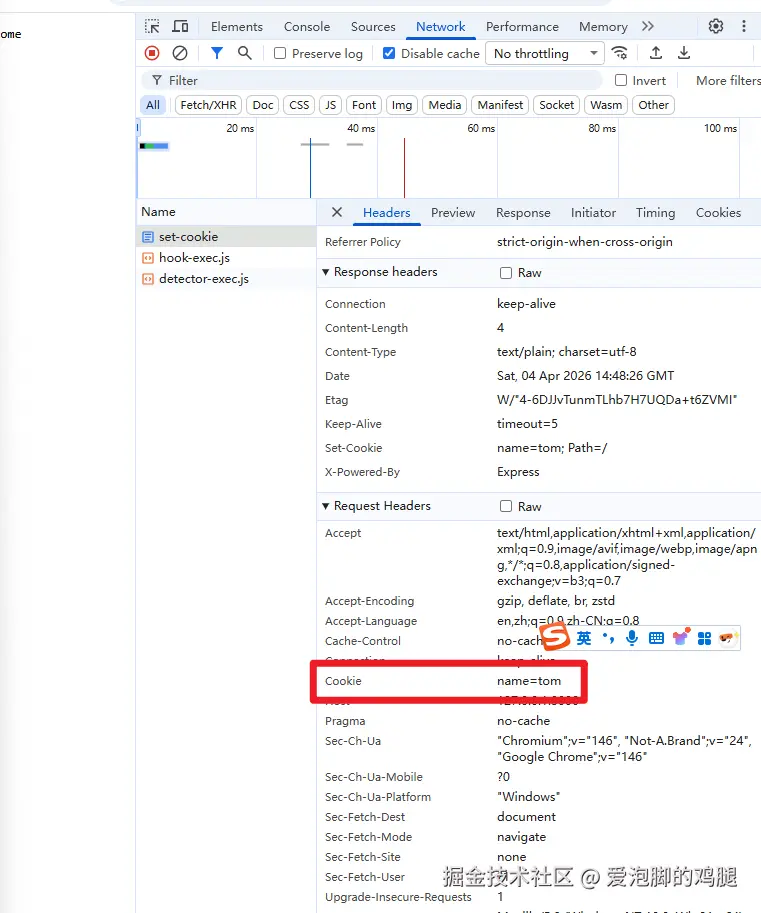
Task: Collapse the Response headers section
Action: (325, 272)
